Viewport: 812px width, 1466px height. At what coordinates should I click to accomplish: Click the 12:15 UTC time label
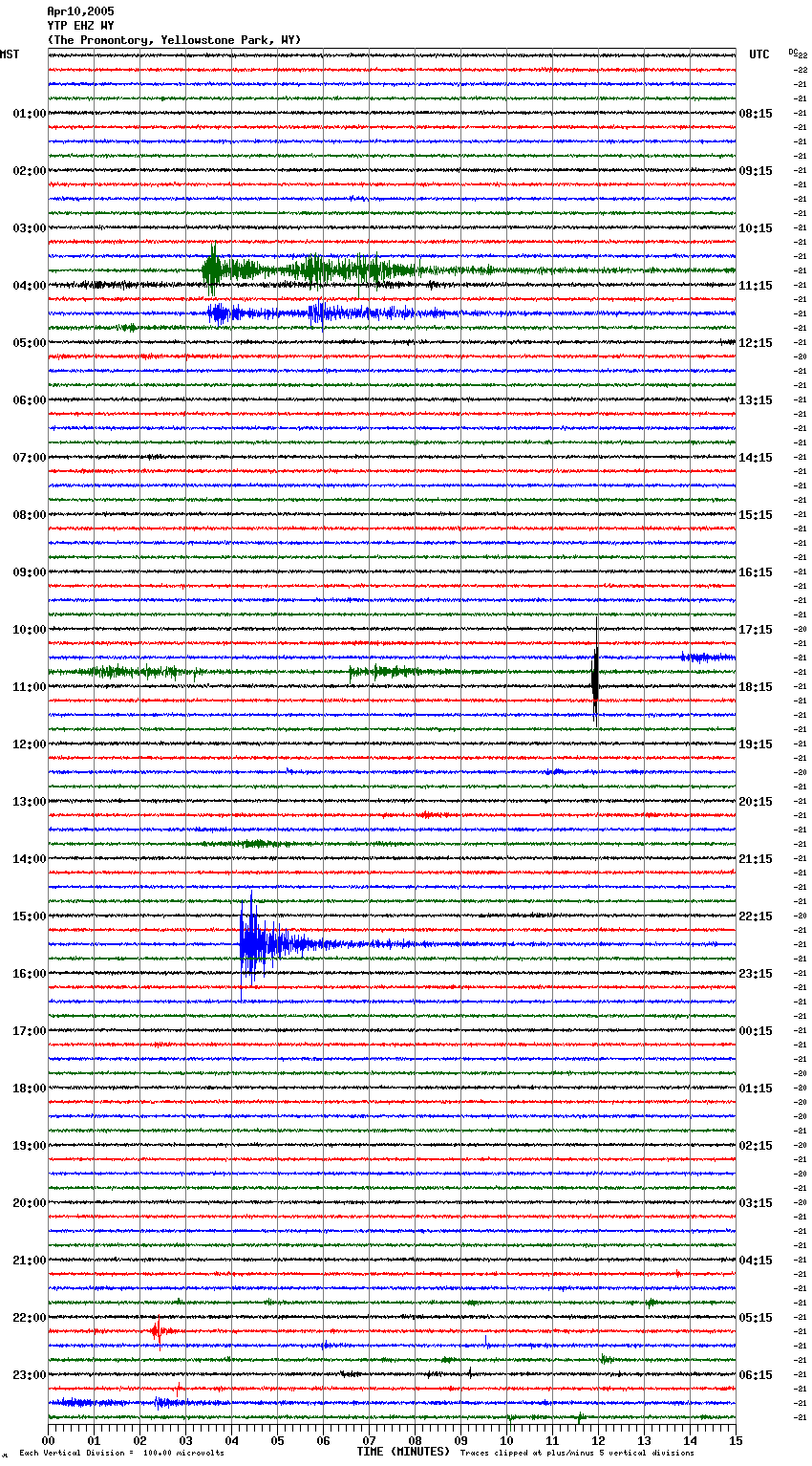click(x=756, y=343)
